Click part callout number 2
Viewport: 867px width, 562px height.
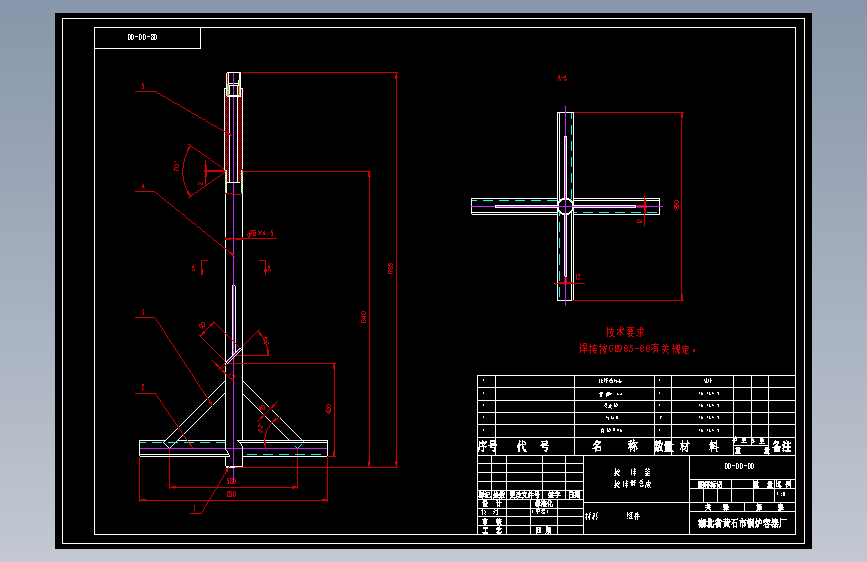pyautogui.click(x=143, y=387)
